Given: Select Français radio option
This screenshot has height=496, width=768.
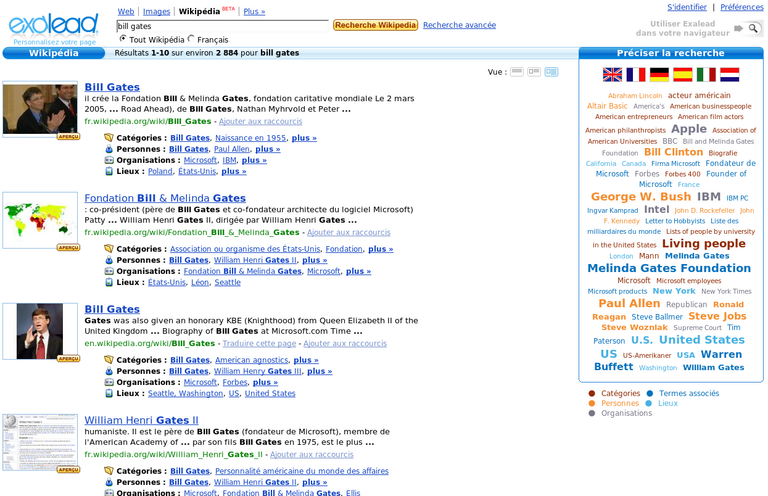Looking at the screenshot, I should click(191, 38).
